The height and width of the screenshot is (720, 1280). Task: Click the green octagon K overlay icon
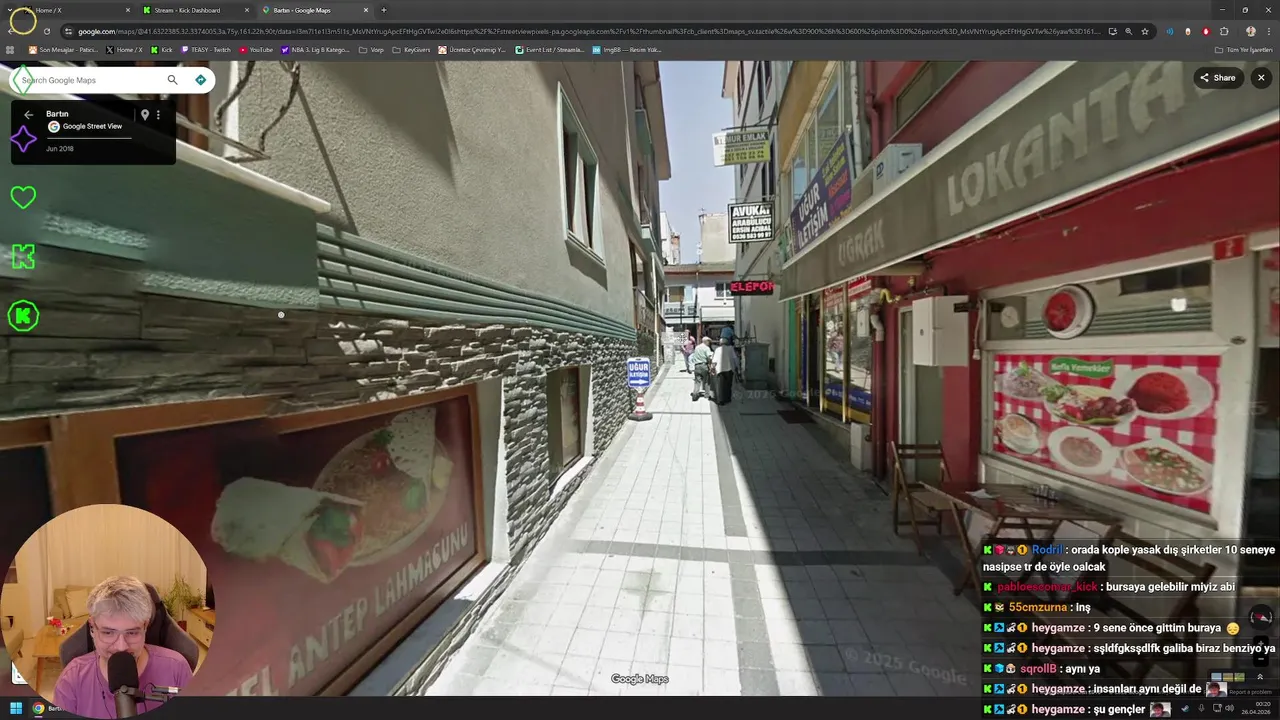[23, 316]
